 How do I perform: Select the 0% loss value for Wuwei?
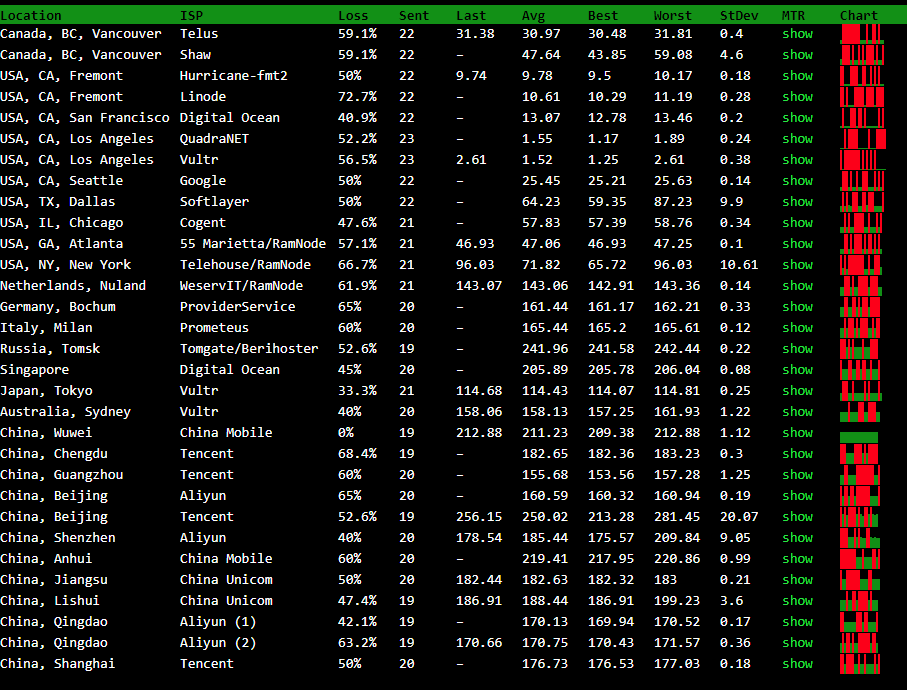click(346, 433)
